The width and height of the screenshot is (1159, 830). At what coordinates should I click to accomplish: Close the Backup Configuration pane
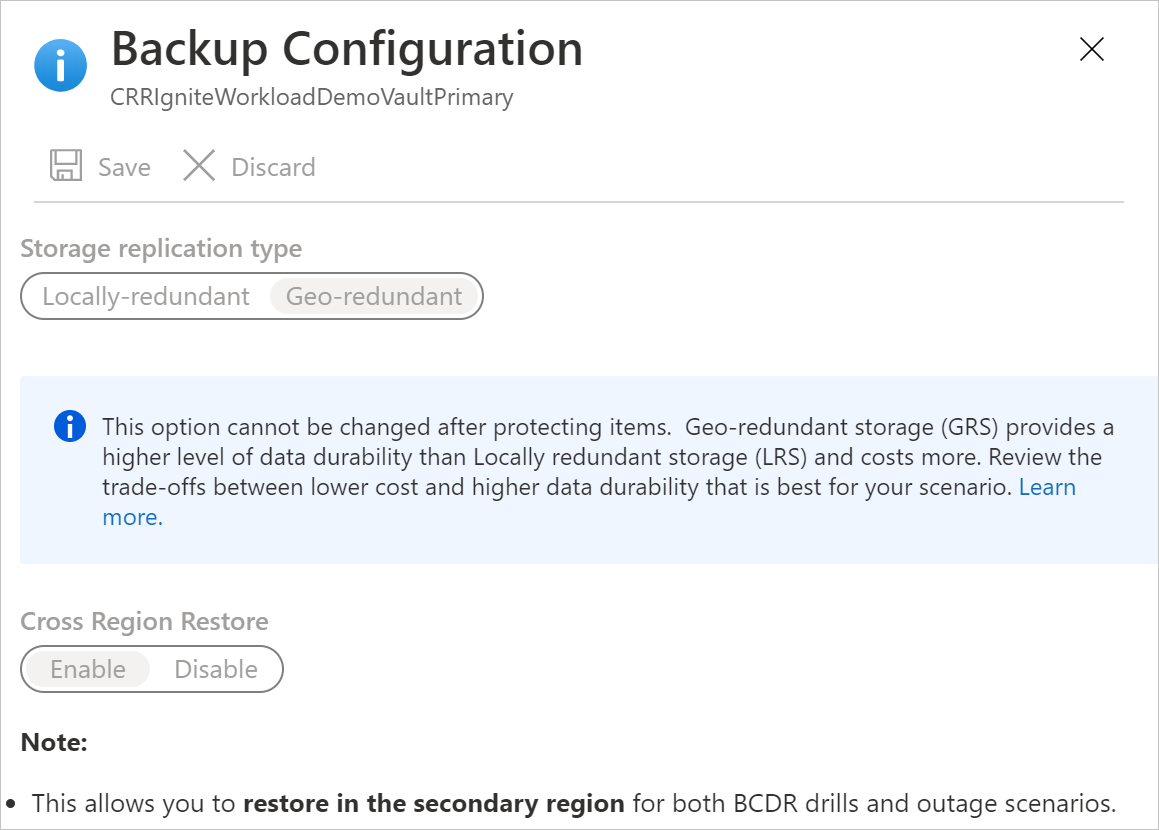(x=1091, y=49)
